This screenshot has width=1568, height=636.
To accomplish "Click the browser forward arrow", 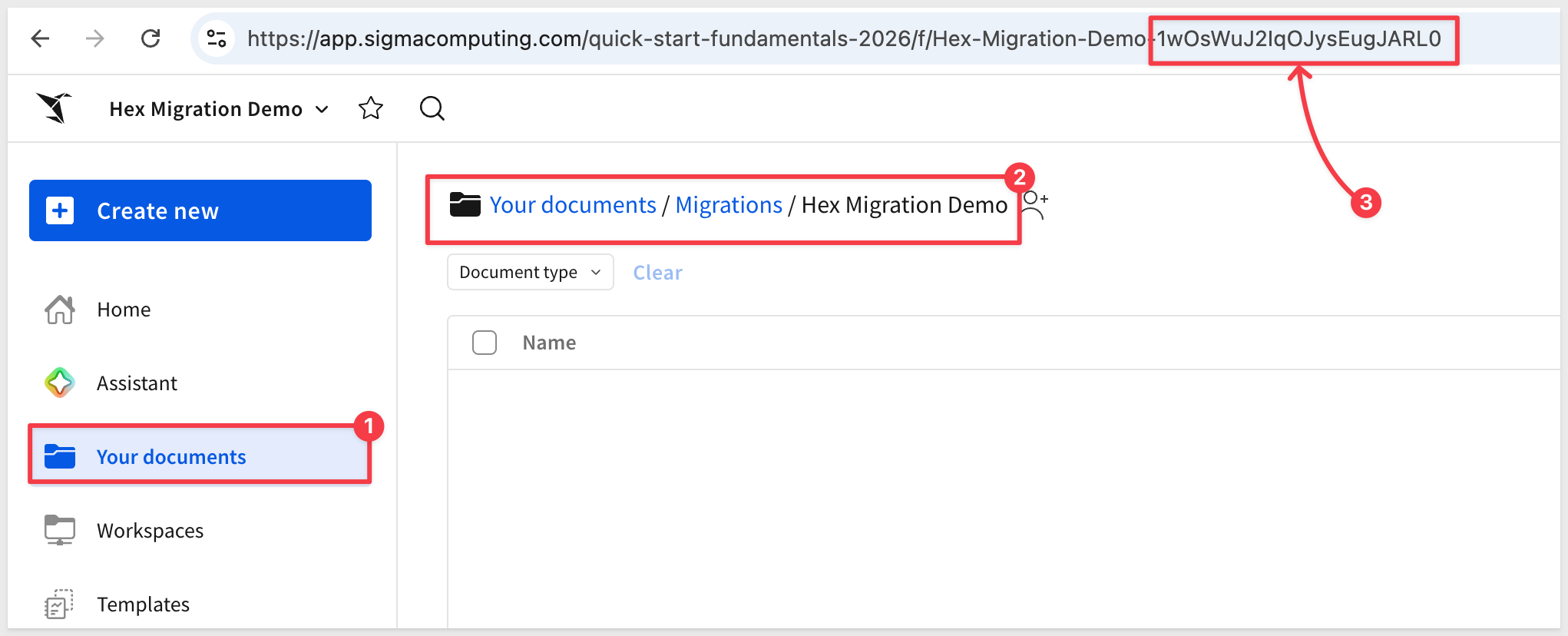I will [x=94, y=38].
